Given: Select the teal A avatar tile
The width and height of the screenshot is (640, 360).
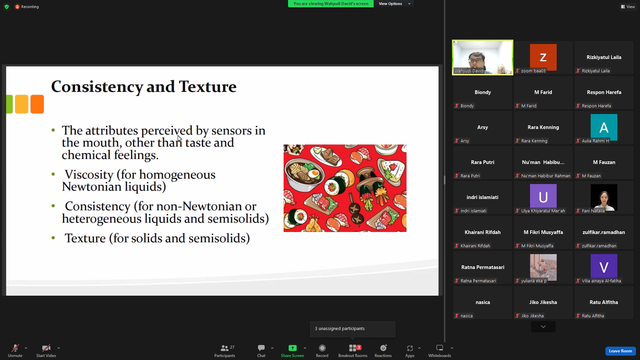Looking at the screenshot, I should click(604, 127).
